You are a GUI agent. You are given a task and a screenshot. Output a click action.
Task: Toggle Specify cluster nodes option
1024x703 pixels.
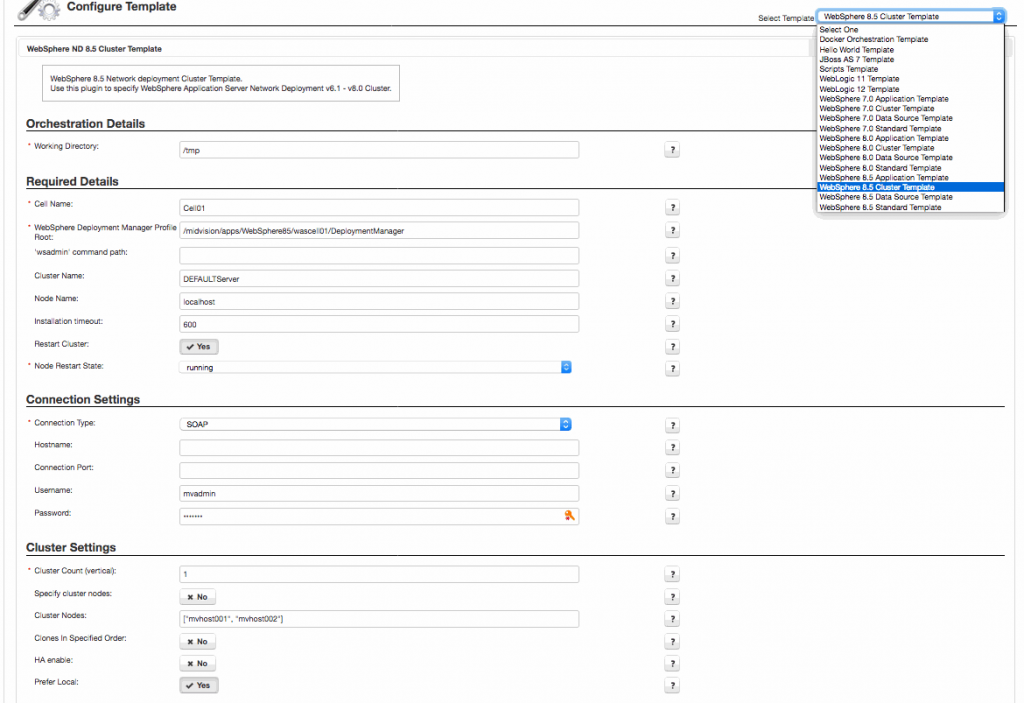pos(197,596)
